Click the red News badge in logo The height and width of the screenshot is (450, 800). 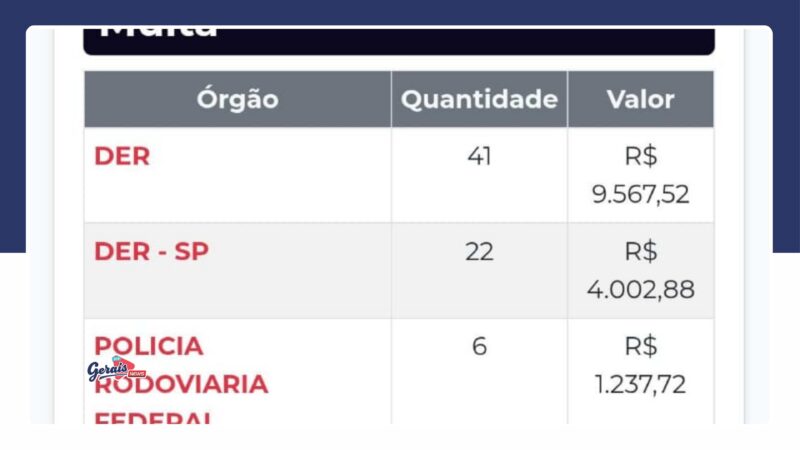pyautogui.click(x=137, y=374)
